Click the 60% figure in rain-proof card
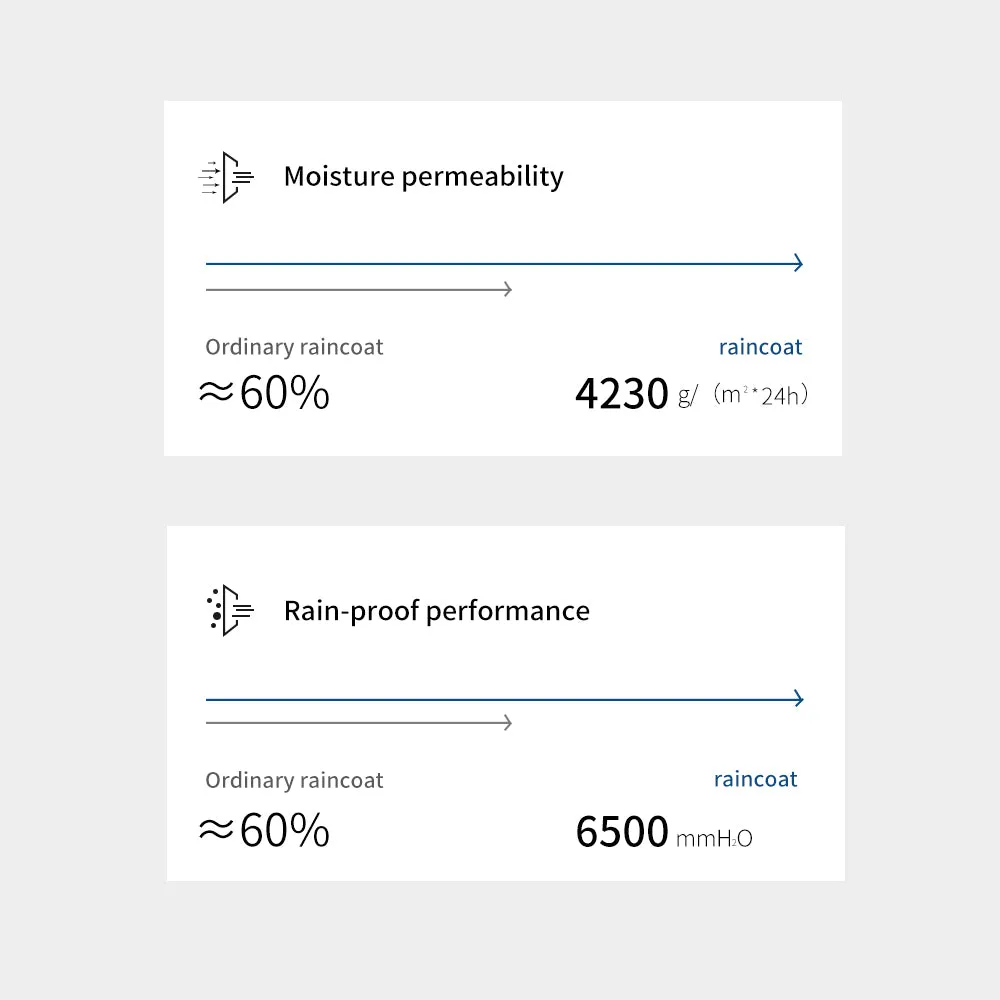The image size is (1000, 1000). click(x=284, y=830)
